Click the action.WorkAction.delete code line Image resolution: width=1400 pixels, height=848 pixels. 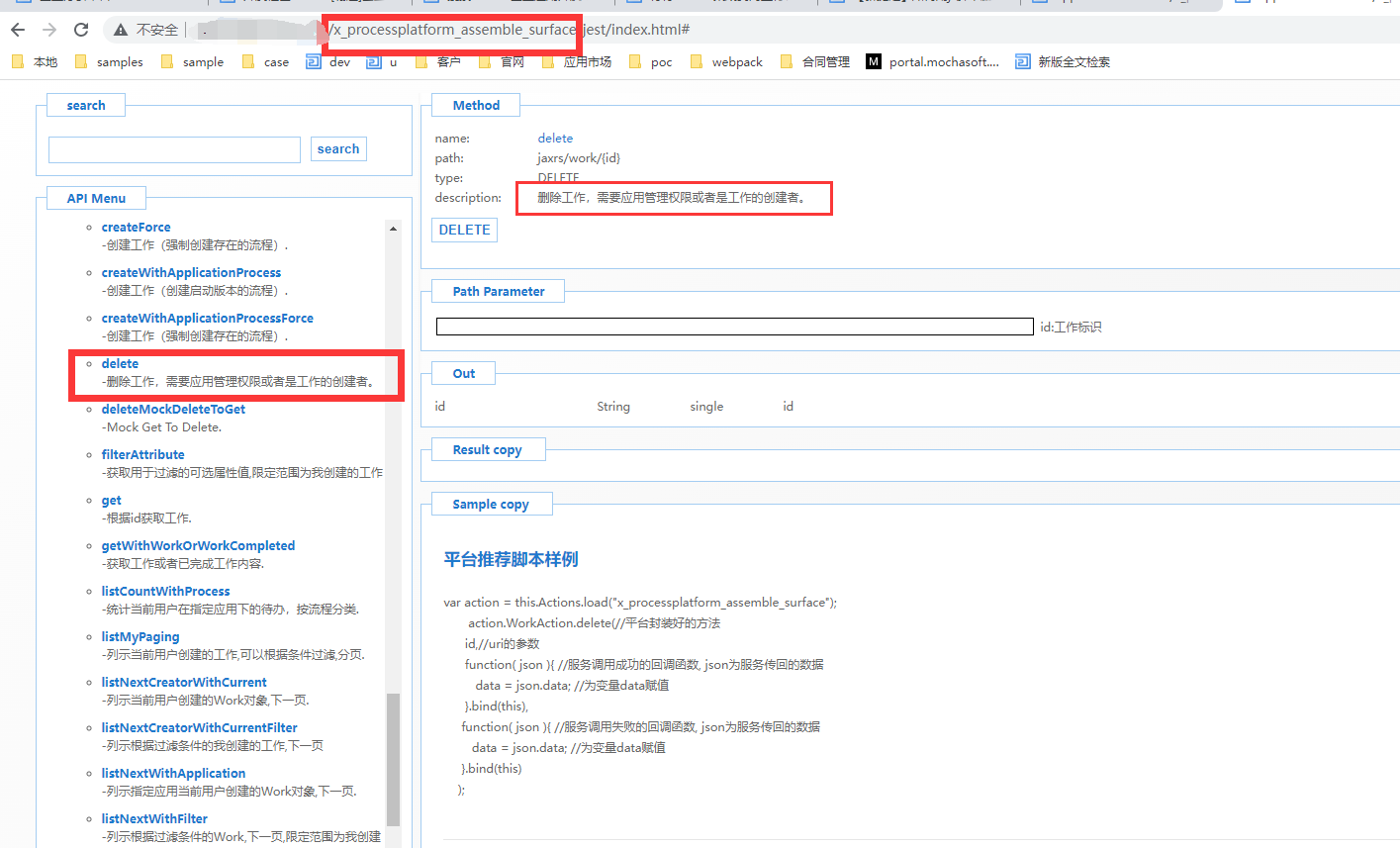tap(594, 622)
